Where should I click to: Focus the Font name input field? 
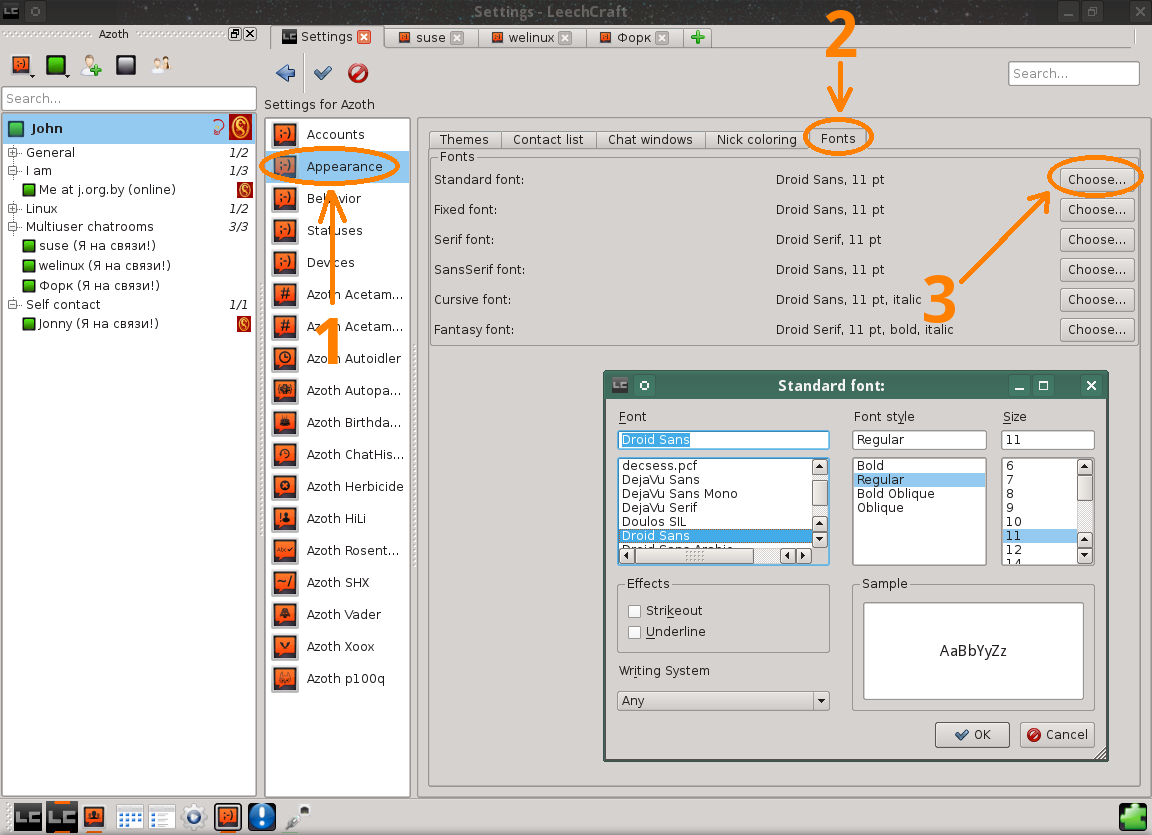724,440
